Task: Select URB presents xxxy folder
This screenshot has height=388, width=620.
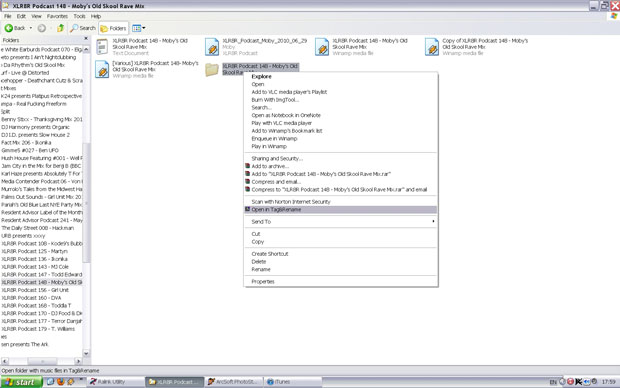Action: (x=23, y=236)
